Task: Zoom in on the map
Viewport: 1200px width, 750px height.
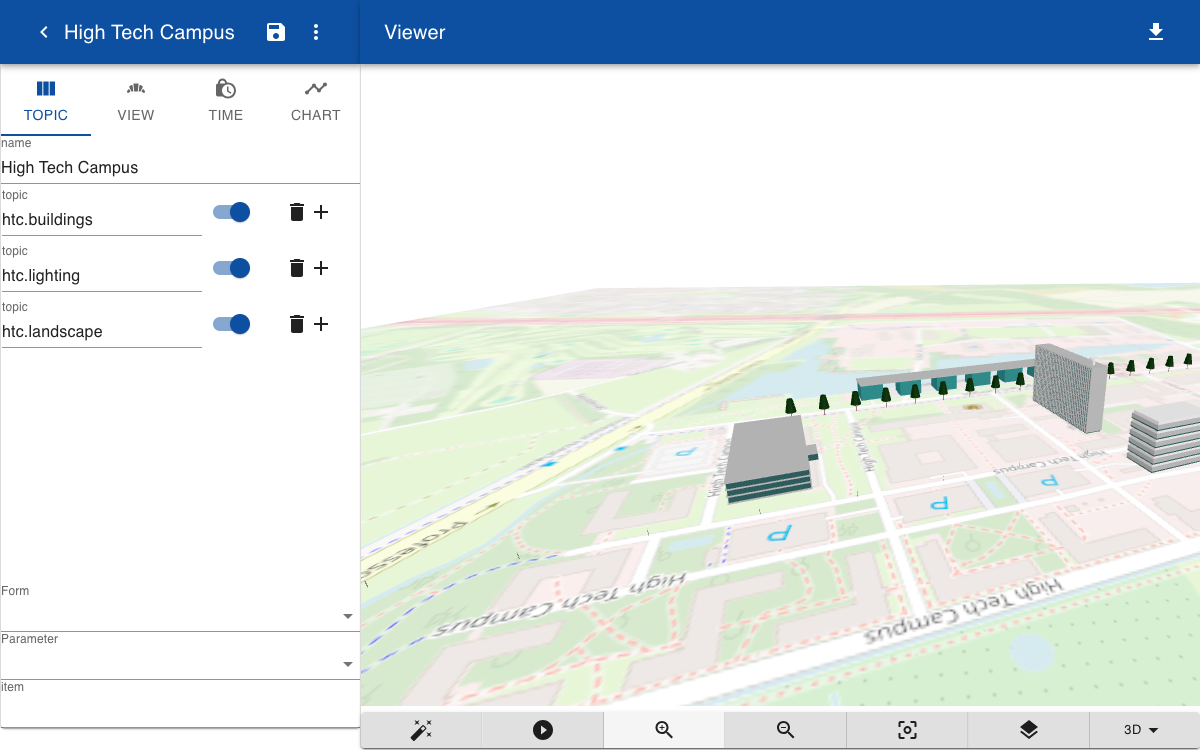Action: 664,730
